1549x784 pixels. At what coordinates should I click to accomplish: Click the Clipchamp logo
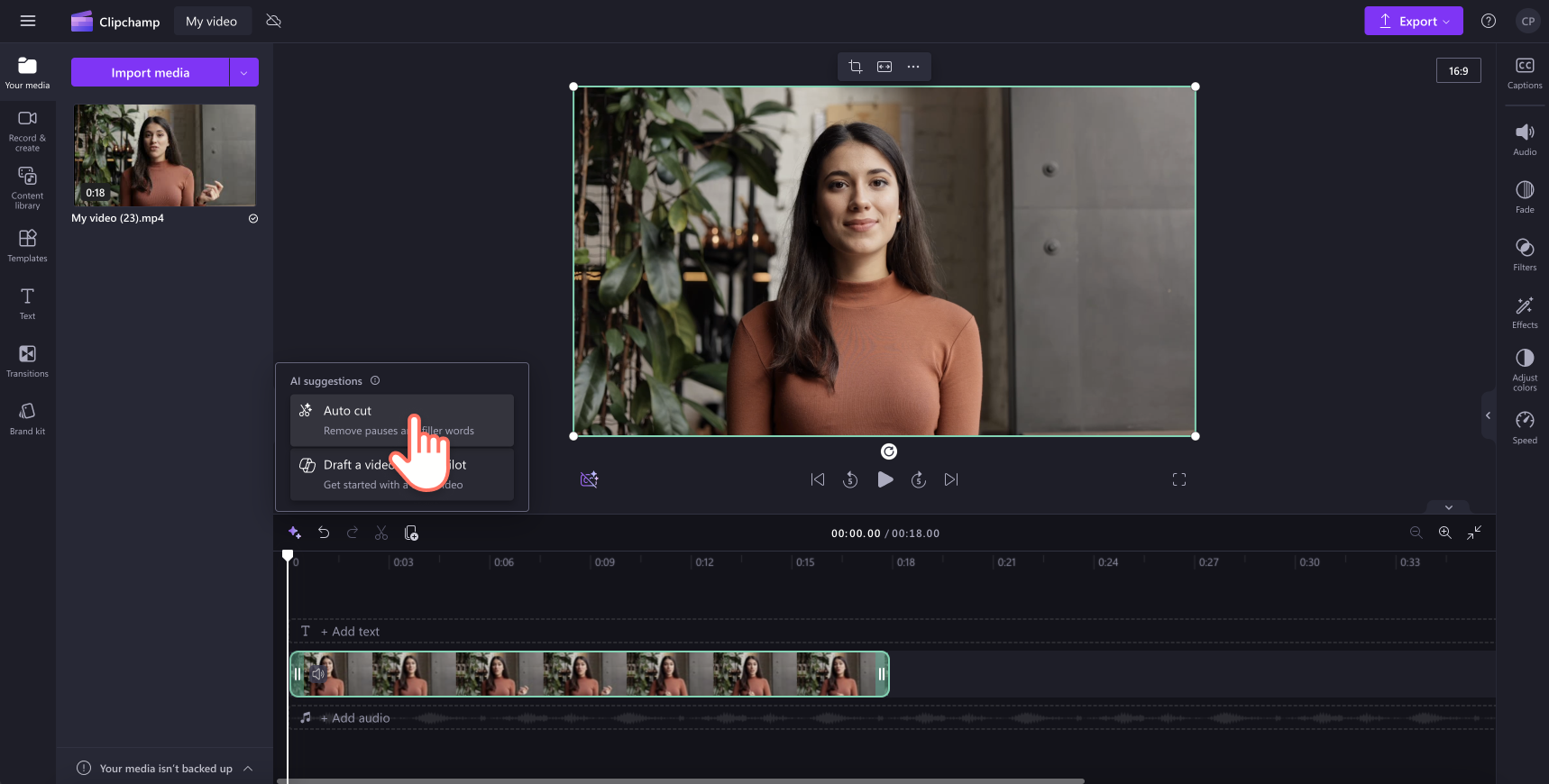115,22
